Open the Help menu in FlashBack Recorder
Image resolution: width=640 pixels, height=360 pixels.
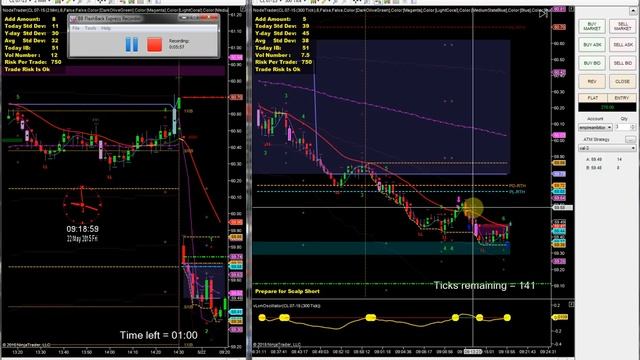click(x=106, y=28)
